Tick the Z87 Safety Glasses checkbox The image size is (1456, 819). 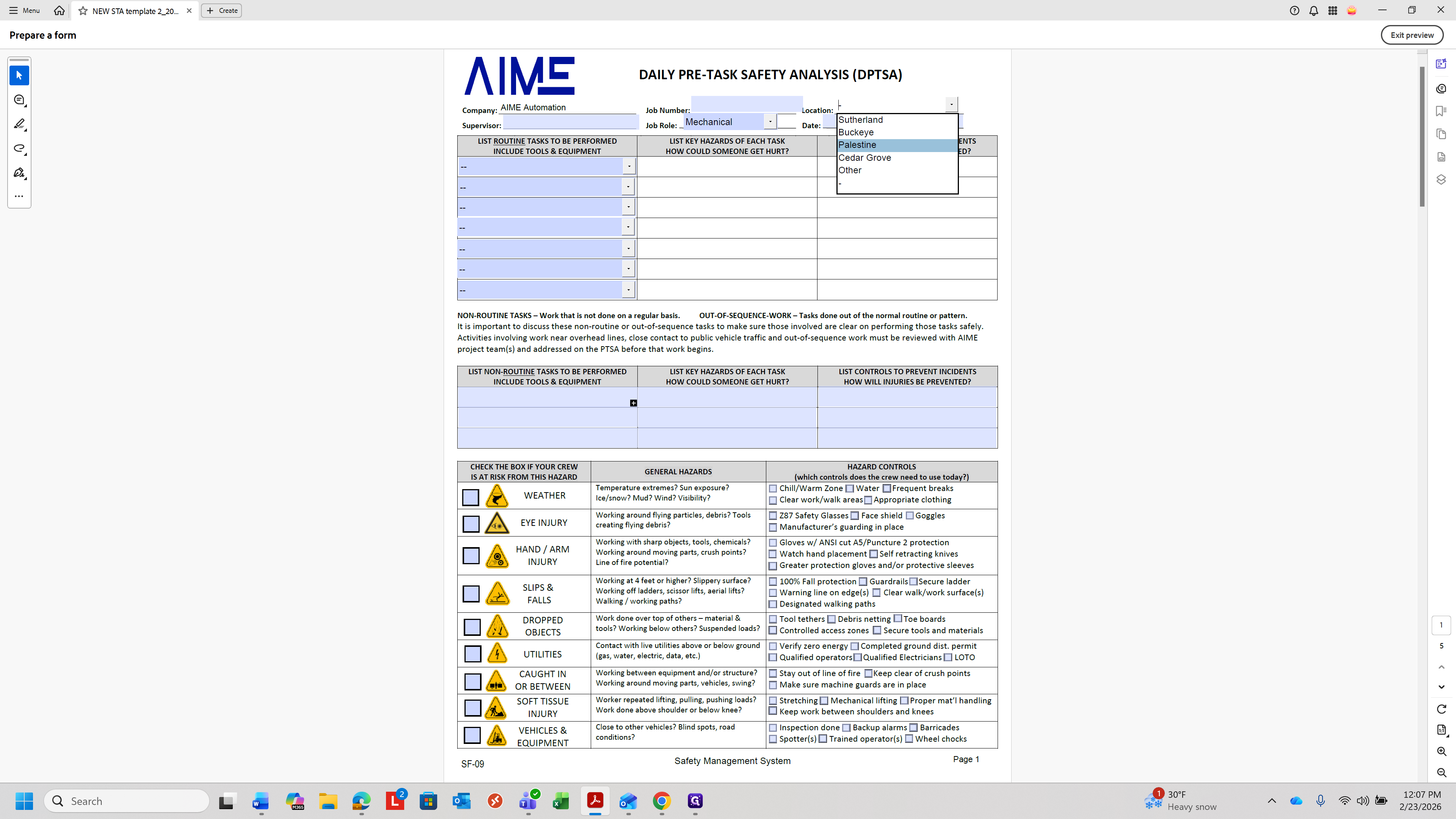[773, 516]
